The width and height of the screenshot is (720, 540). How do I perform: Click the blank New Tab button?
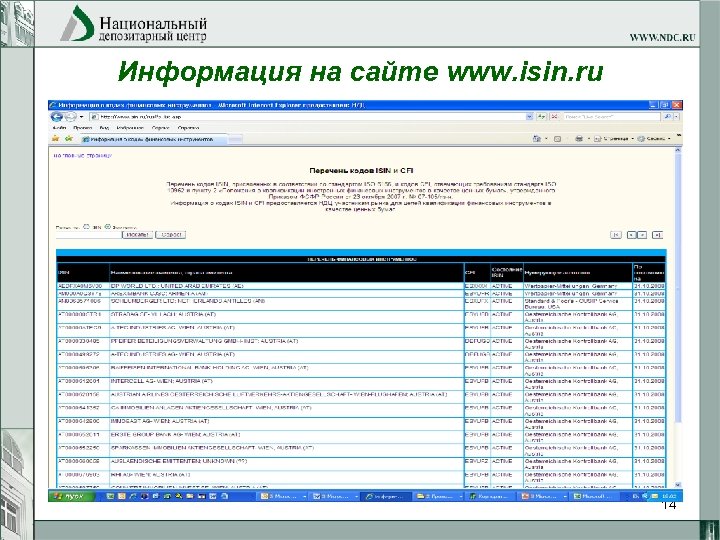tap(235, 139)
